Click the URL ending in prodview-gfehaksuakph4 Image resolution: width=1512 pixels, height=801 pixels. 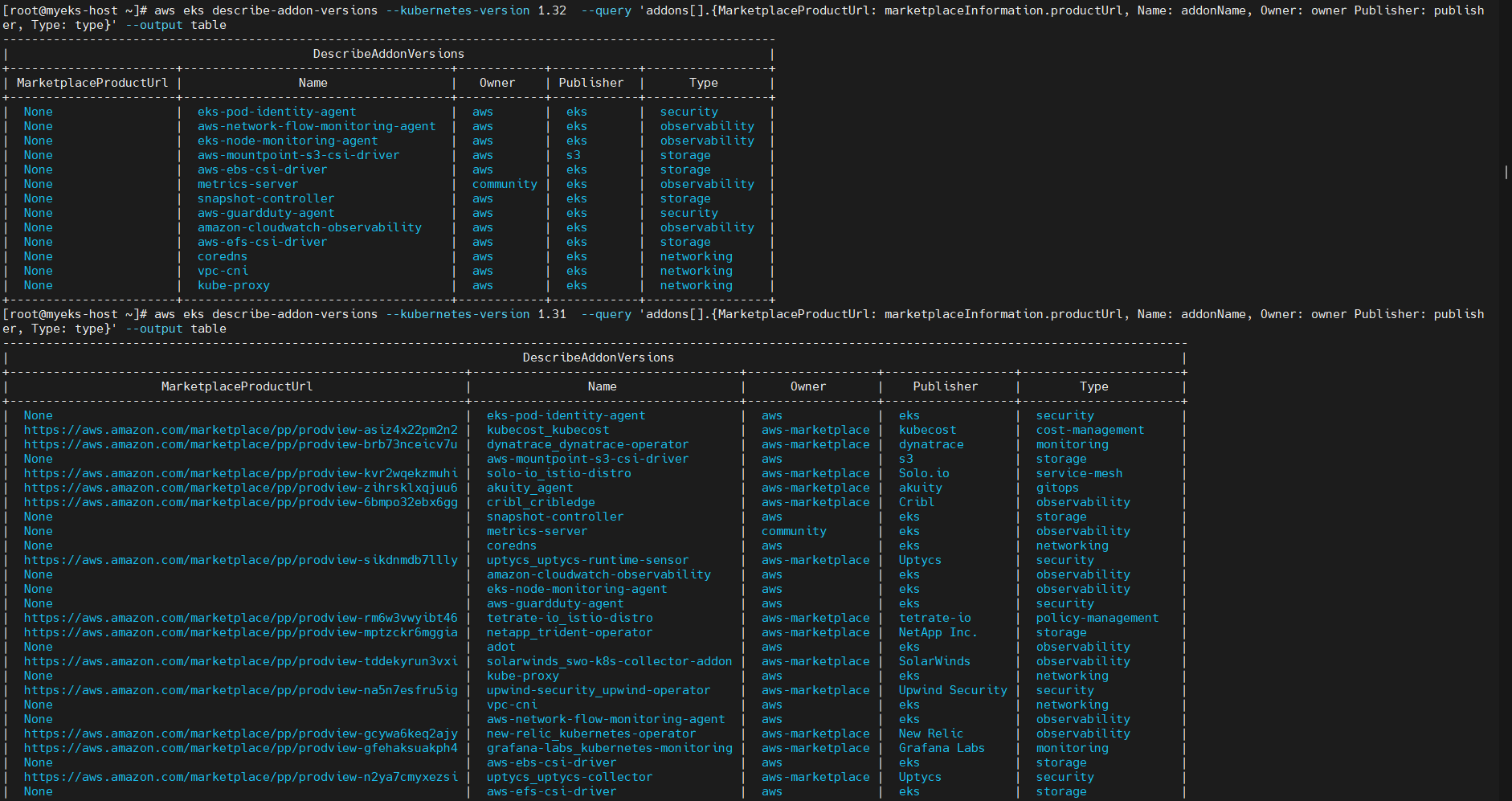(x=240, y=748)
